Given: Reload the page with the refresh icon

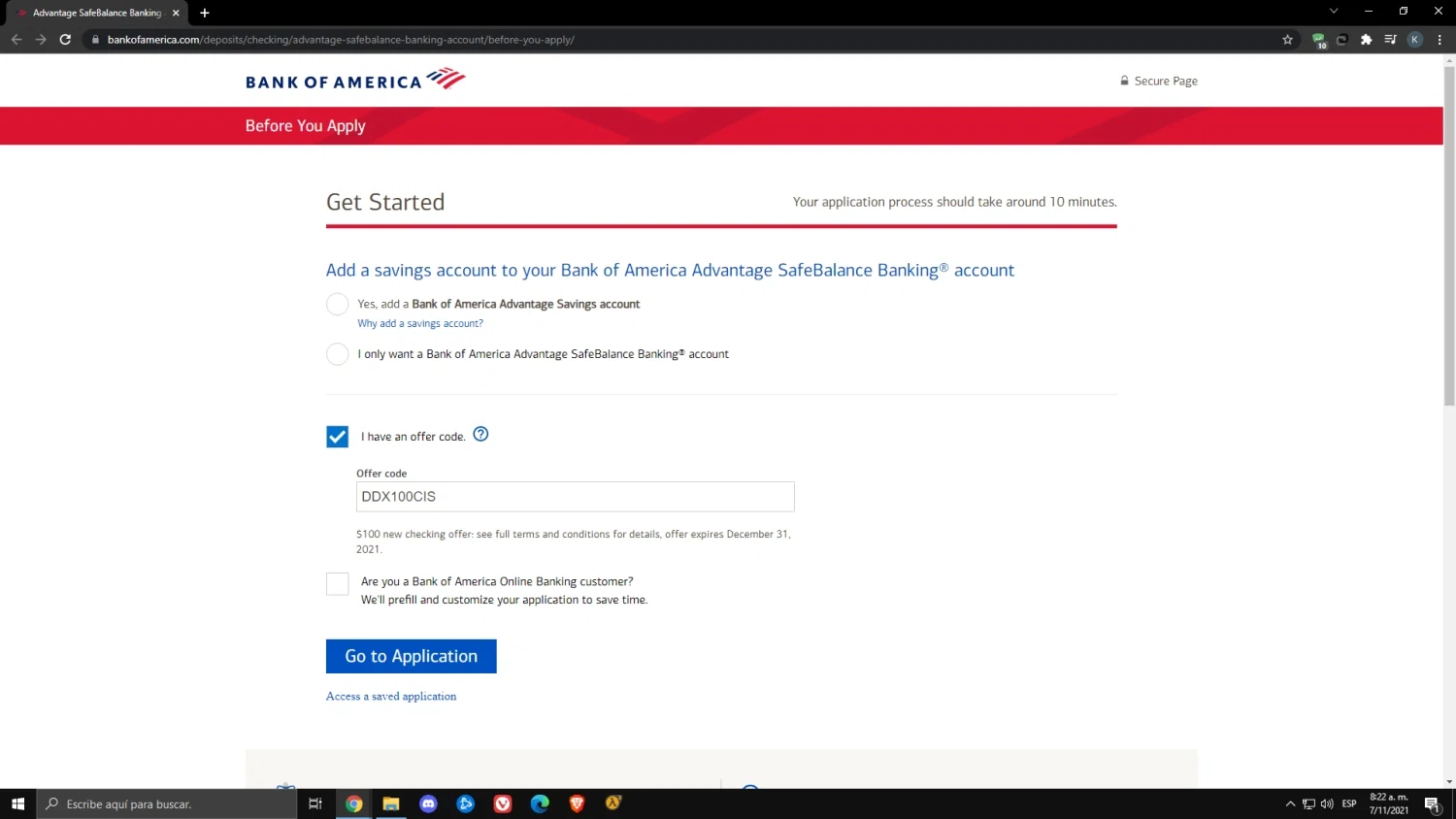Looking at the screenshot, I should click(65, 40).
